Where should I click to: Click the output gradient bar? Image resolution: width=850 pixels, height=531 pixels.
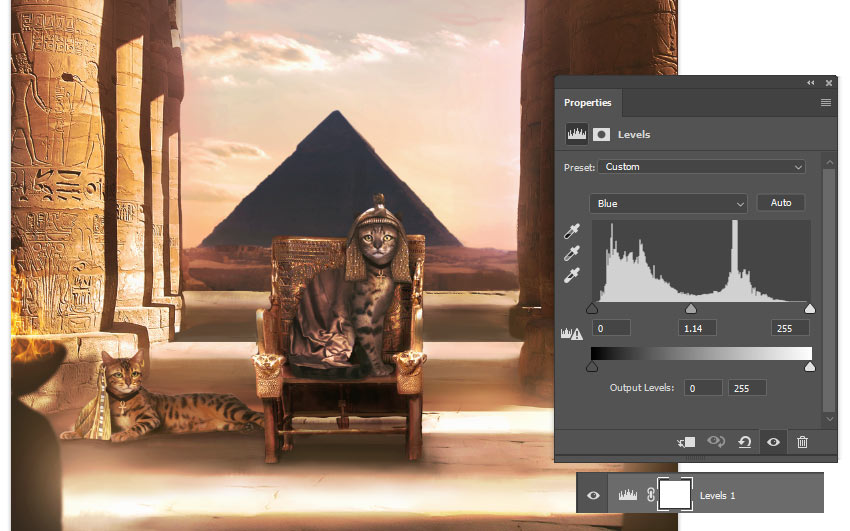point(701,353)
